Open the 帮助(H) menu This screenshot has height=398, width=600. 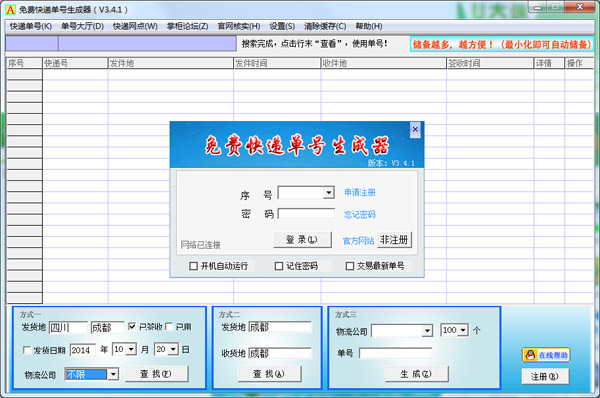tap(369, 26)
